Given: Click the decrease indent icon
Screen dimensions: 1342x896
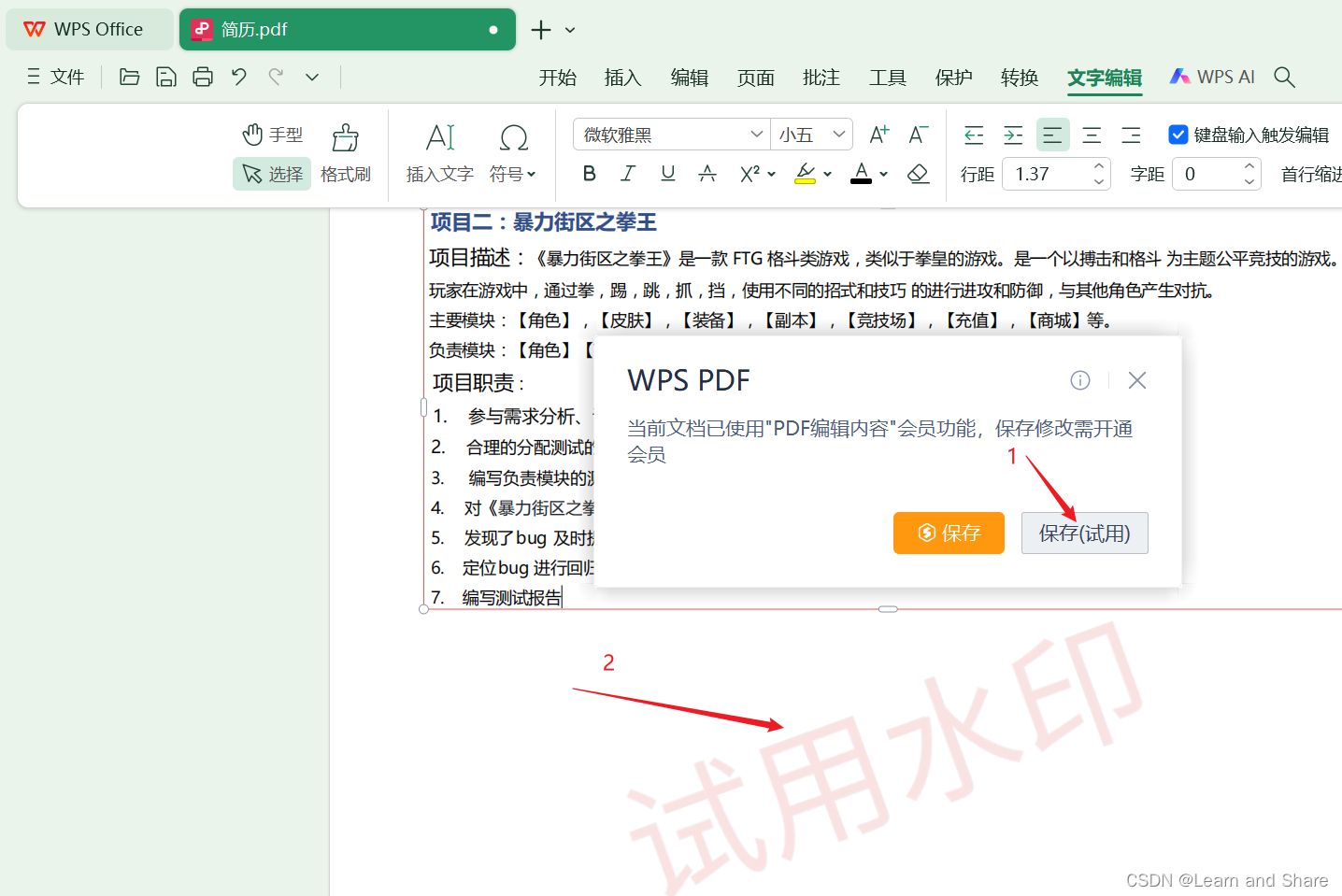Looking at the screenshot, I should (x=974, y=135).
